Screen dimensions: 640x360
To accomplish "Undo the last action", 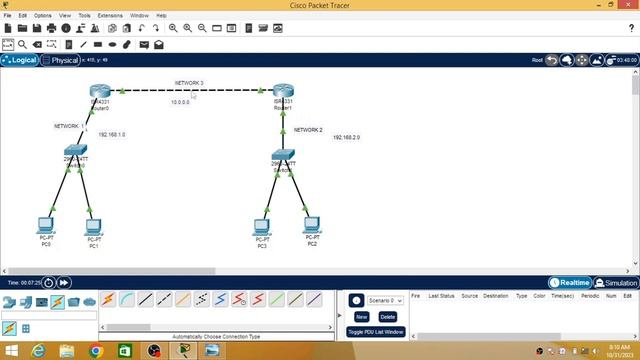I will 141,28.
